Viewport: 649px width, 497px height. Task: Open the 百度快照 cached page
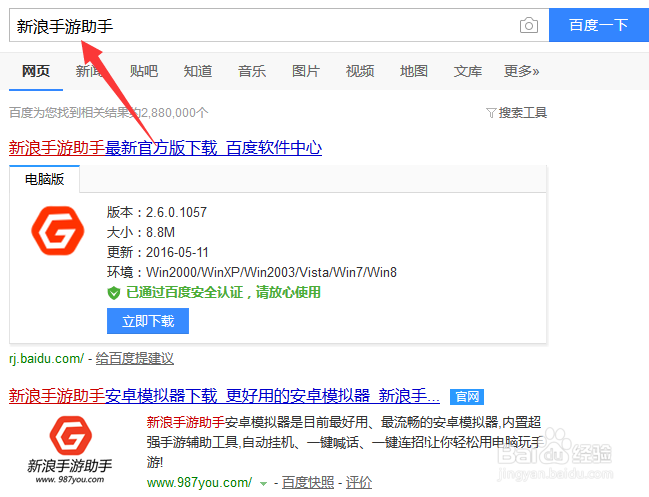[308, 483]
